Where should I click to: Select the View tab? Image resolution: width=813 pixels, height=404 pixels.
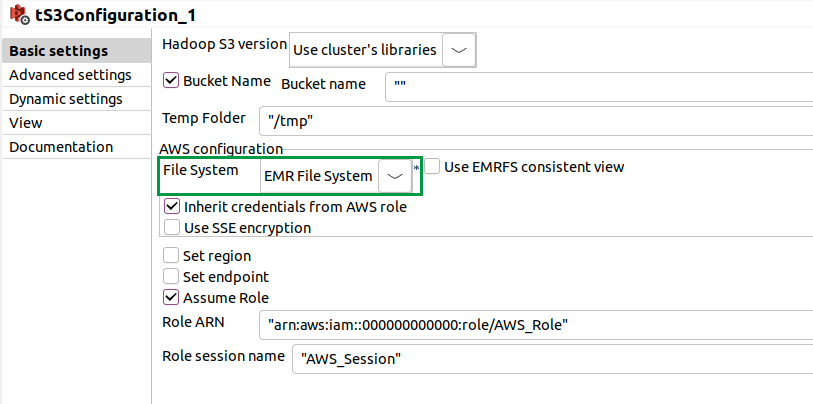[x=76, y=123]
